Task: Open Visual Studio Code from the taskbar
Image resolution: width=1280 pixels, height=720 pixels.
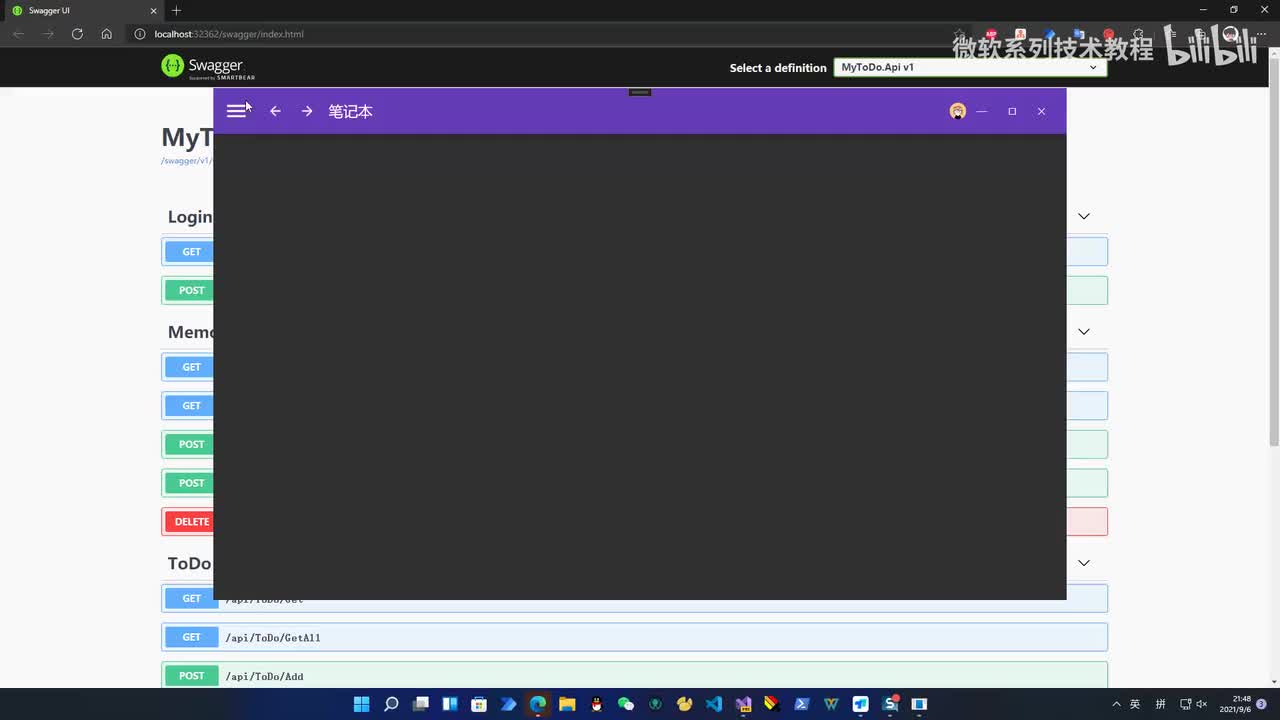Action: pos(714,704)
